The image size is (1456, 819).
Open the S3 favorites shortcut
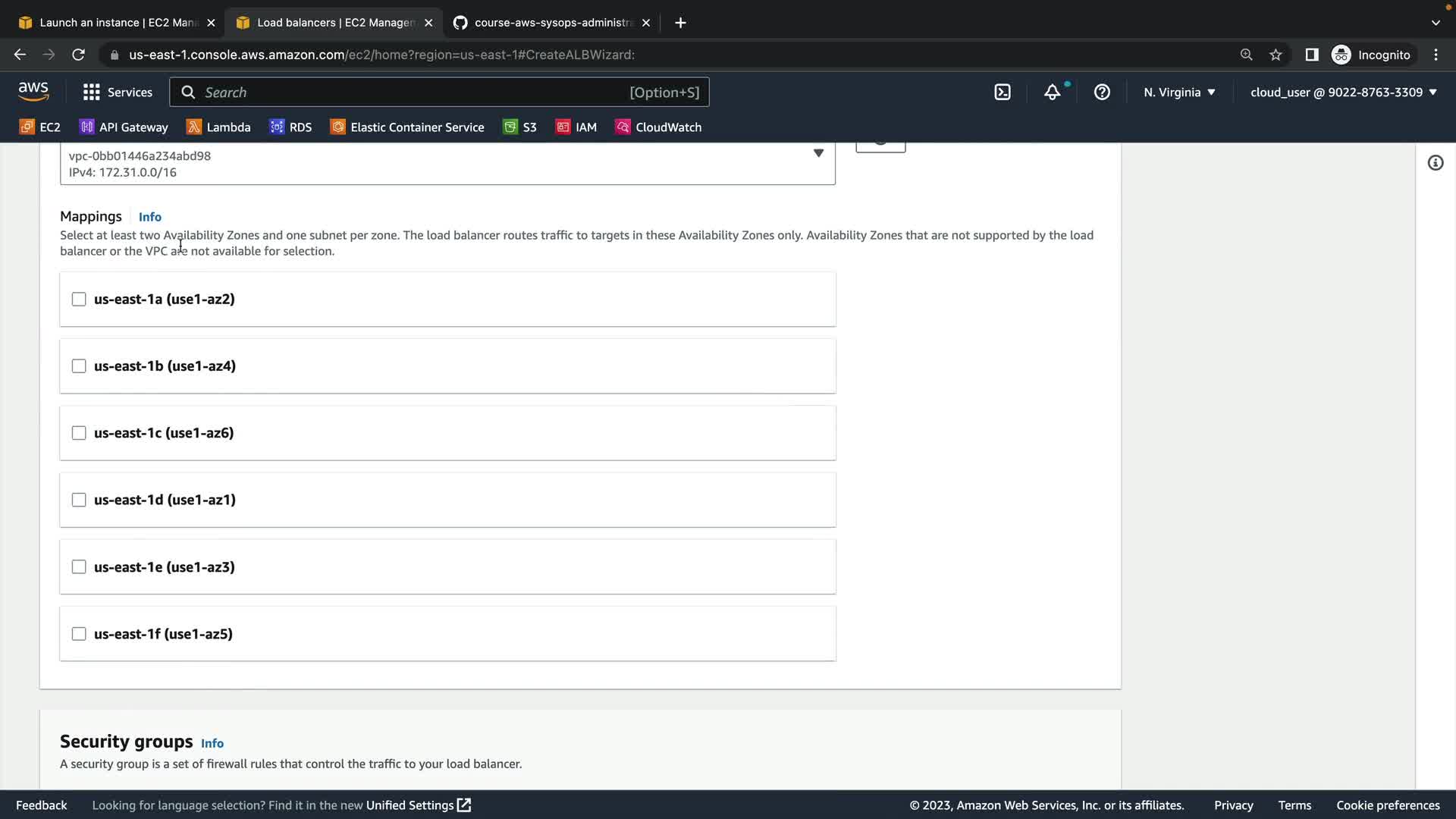tap(519, 127)
